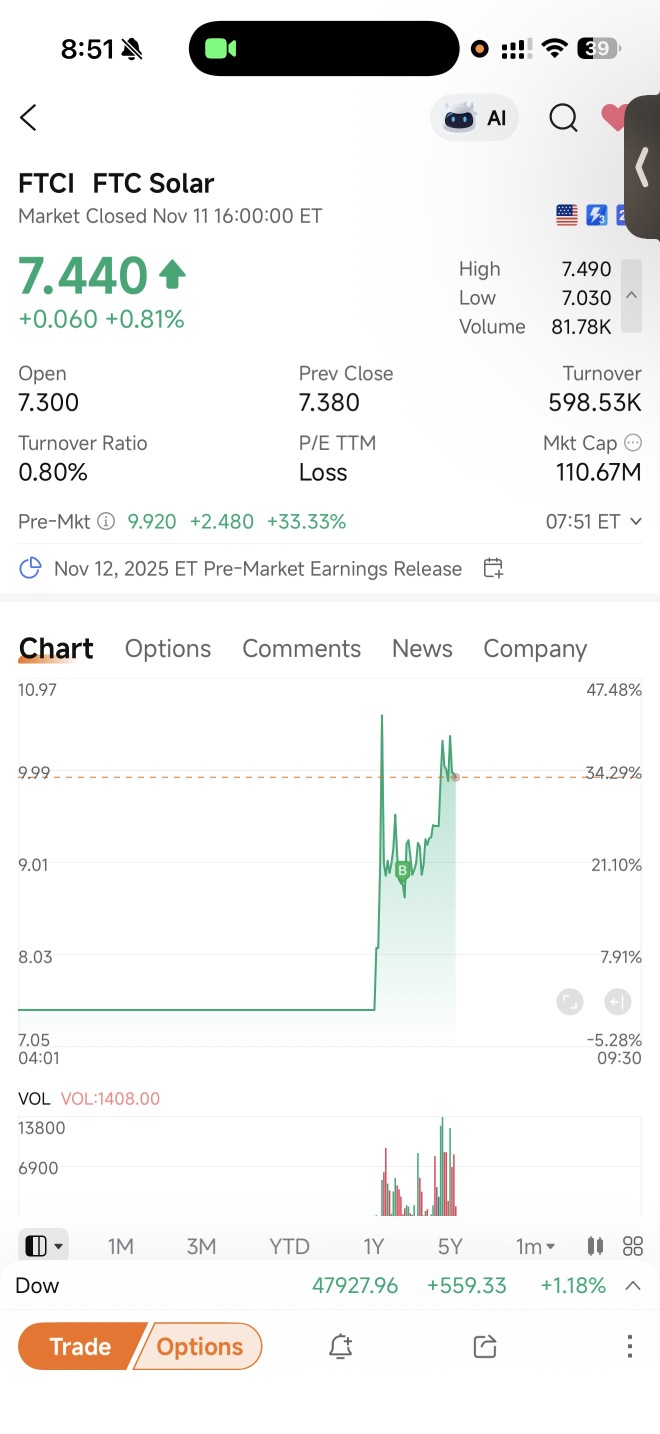This screenshot has width=660, height=1434.
Task: Toggle fullscreen chart expand icon
Action: point(569,1002)
